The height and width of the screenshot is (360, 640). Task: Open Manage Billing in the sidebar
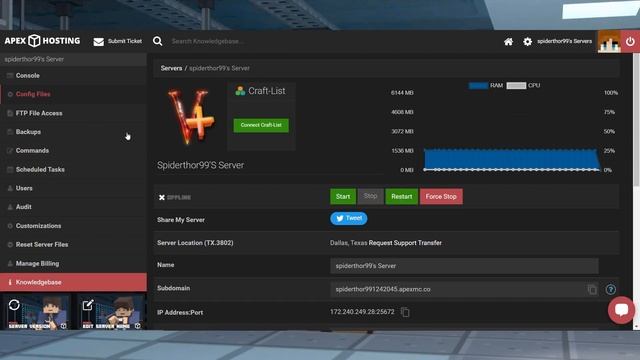click(x=73, y=264)
